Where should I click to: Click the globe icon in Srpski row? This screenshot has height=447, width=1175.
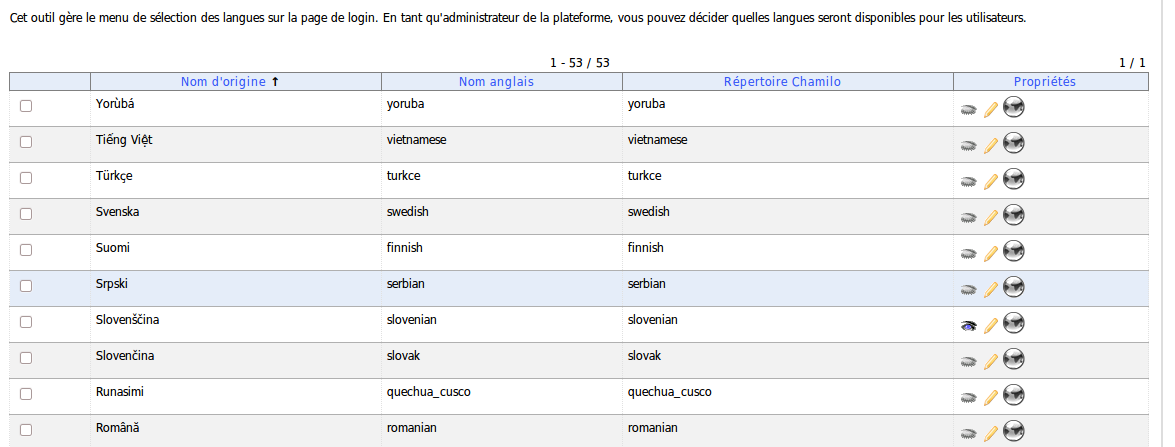(x=1014, y=287)
